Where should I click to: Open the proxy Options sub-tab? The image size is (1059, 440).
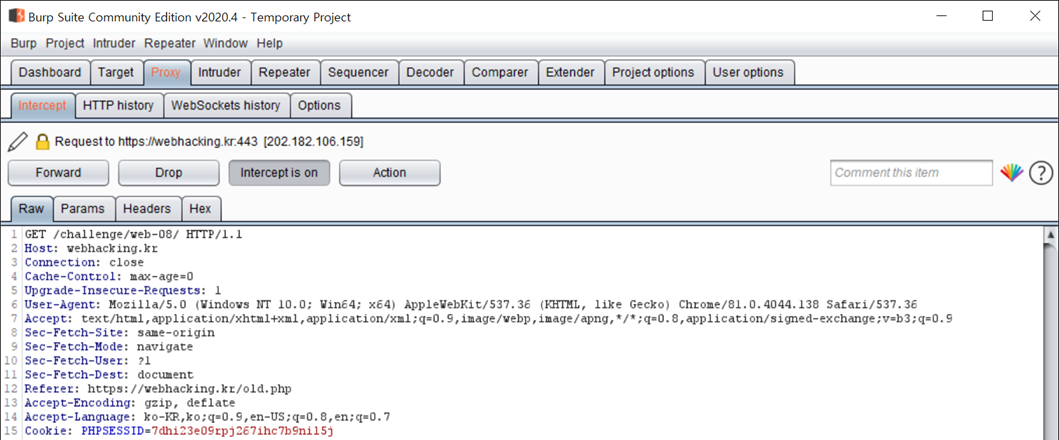click(x=319, y=105)
